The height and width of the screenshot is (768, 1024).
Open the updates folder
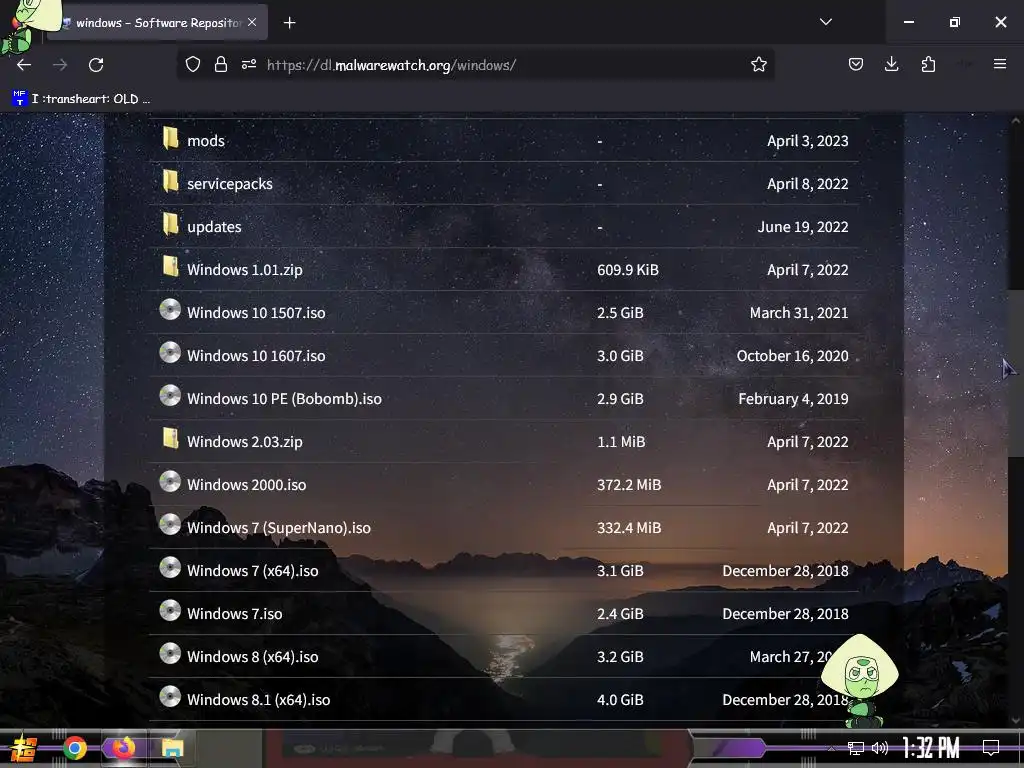[x=214, y=227]
